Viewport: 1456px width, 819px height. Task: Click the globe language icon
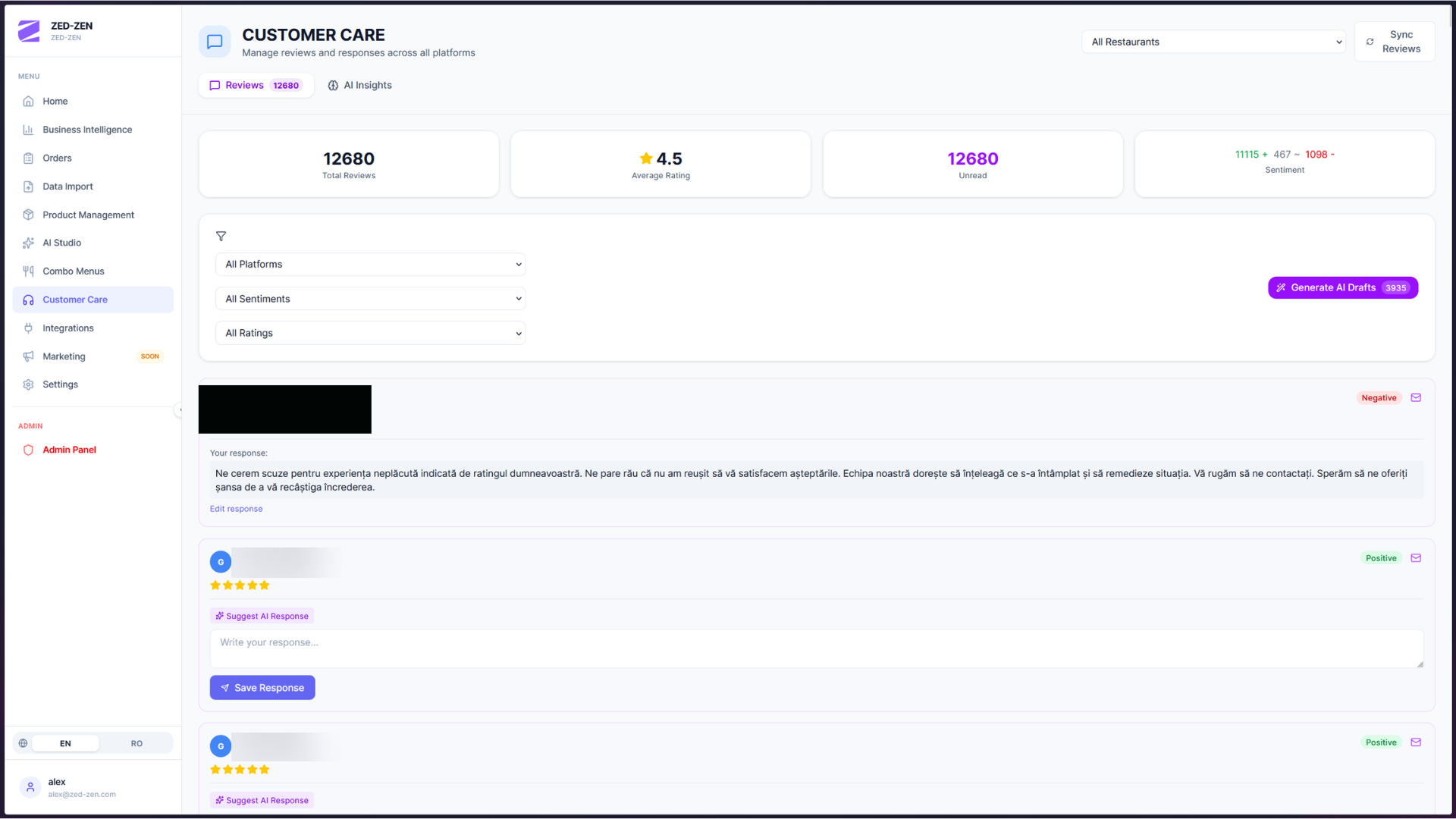23,743
